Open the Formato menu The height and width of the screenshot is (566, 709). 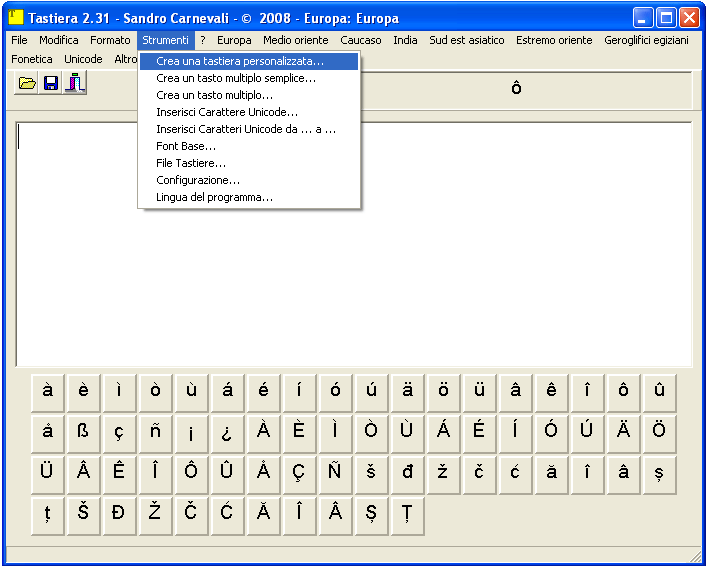click(x=110, y=40)
